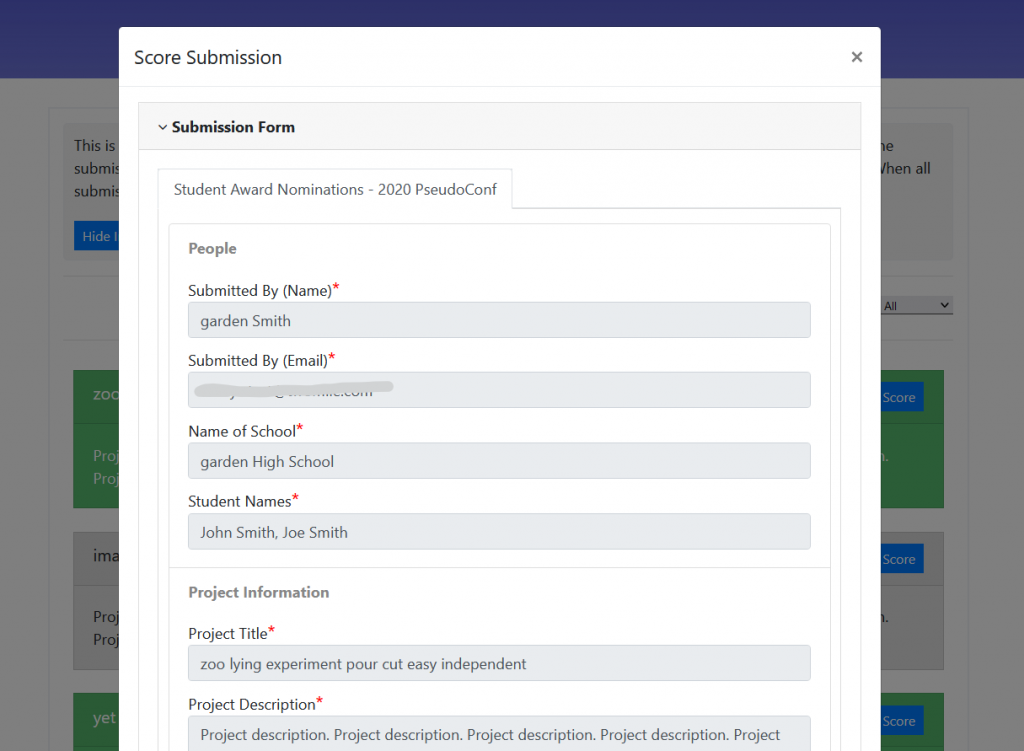Open the All filter dropdown behind dialog
1024x751 pixels.
pos(916,306)
